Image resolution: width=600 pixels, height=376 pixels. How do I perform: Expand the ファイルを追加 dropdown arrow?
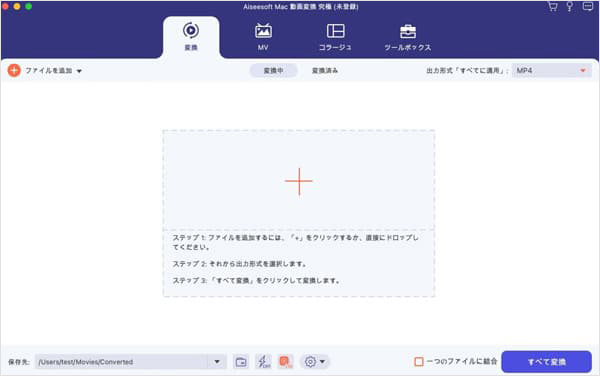pyautogui.click(x=79, y=71)
